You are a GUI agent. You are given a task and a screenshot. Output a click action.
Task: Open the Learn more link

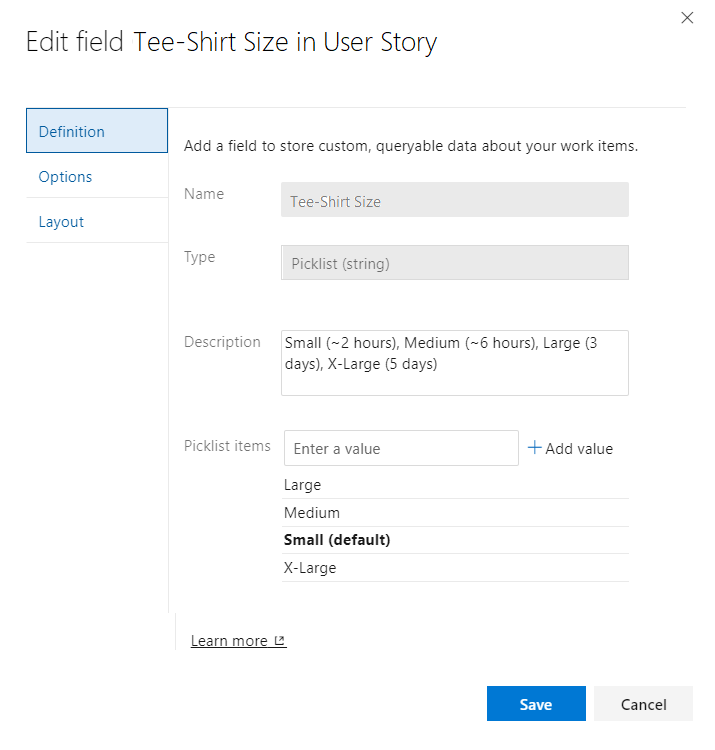coord(238,640)
